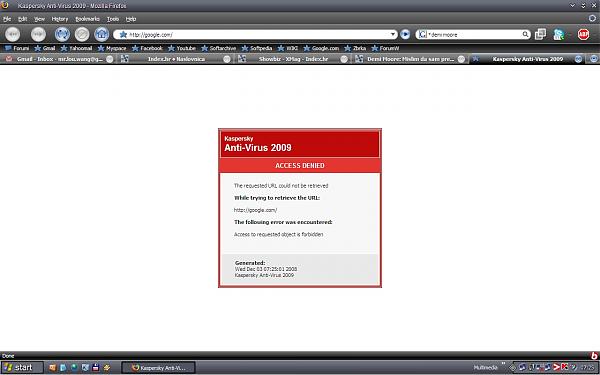Expand the address bar history dropdown
Screen dimensions: 600x375
[x=393, y=34]
